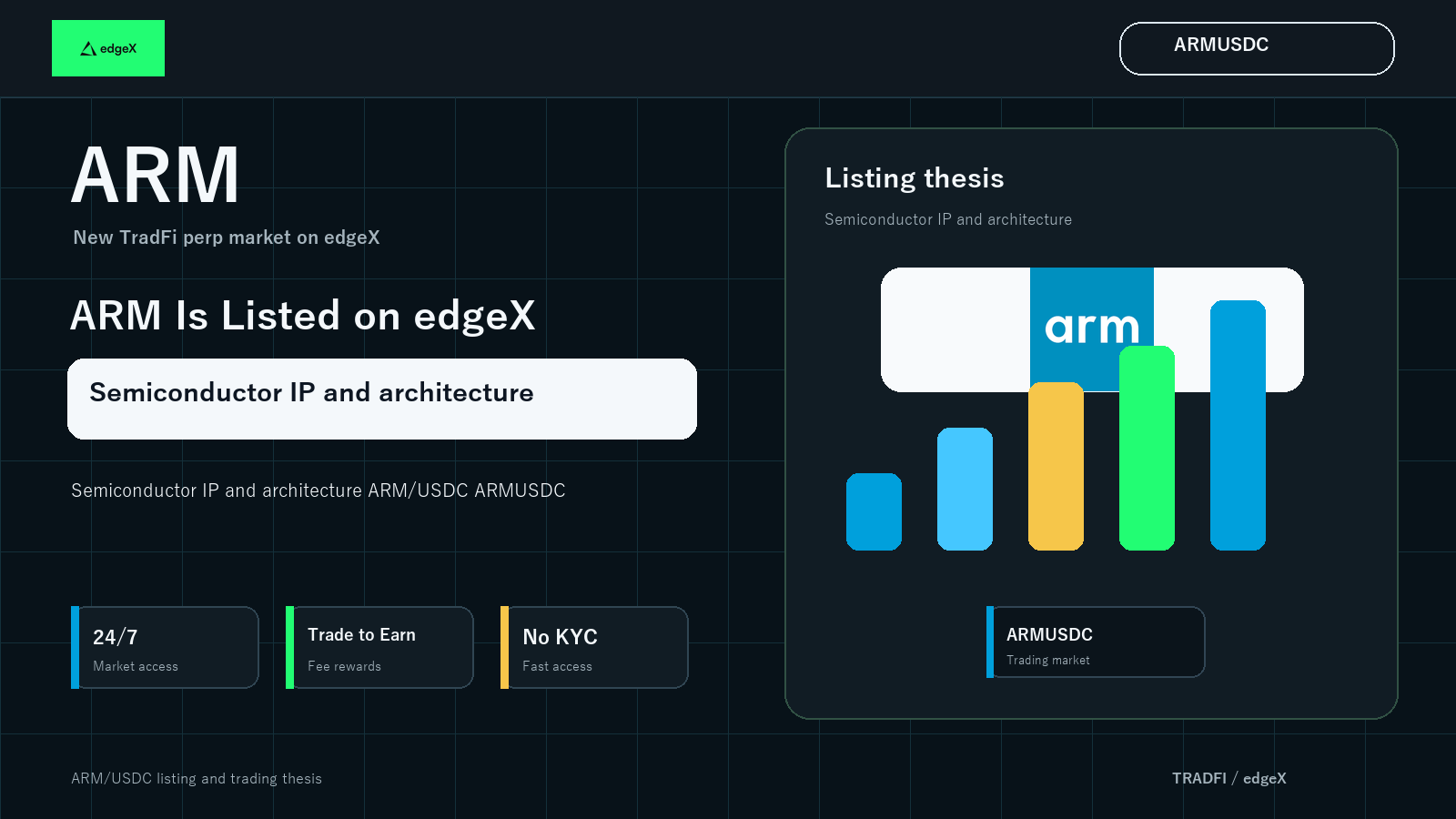
Task: Click the 'TRADFI / edgeX' footer label
Action: [1229, 779]
